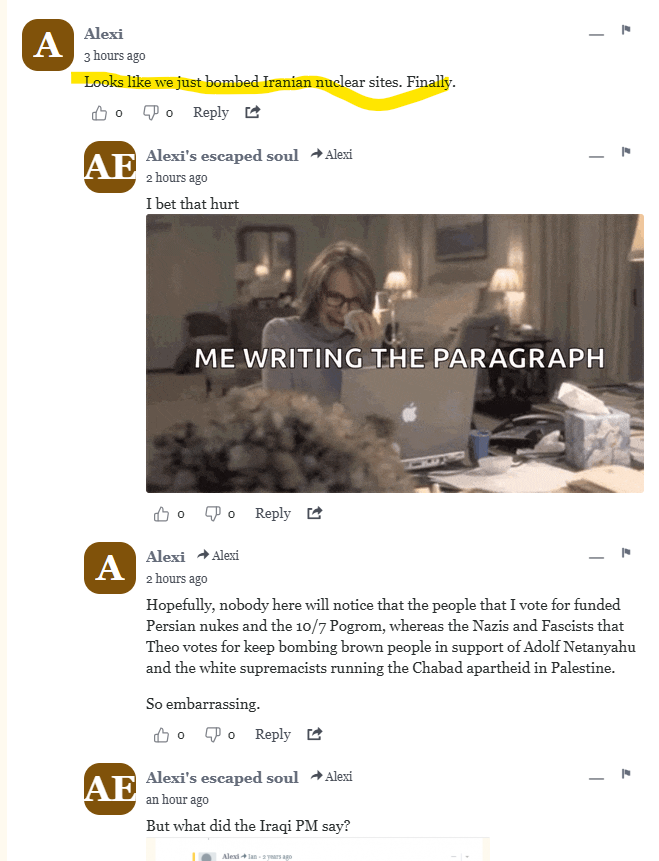The height and width of the screenshot is (861, 659).
Task: Collapse Alexi's 'Hopefully, nobody here' reply
Action: point(596,557)
